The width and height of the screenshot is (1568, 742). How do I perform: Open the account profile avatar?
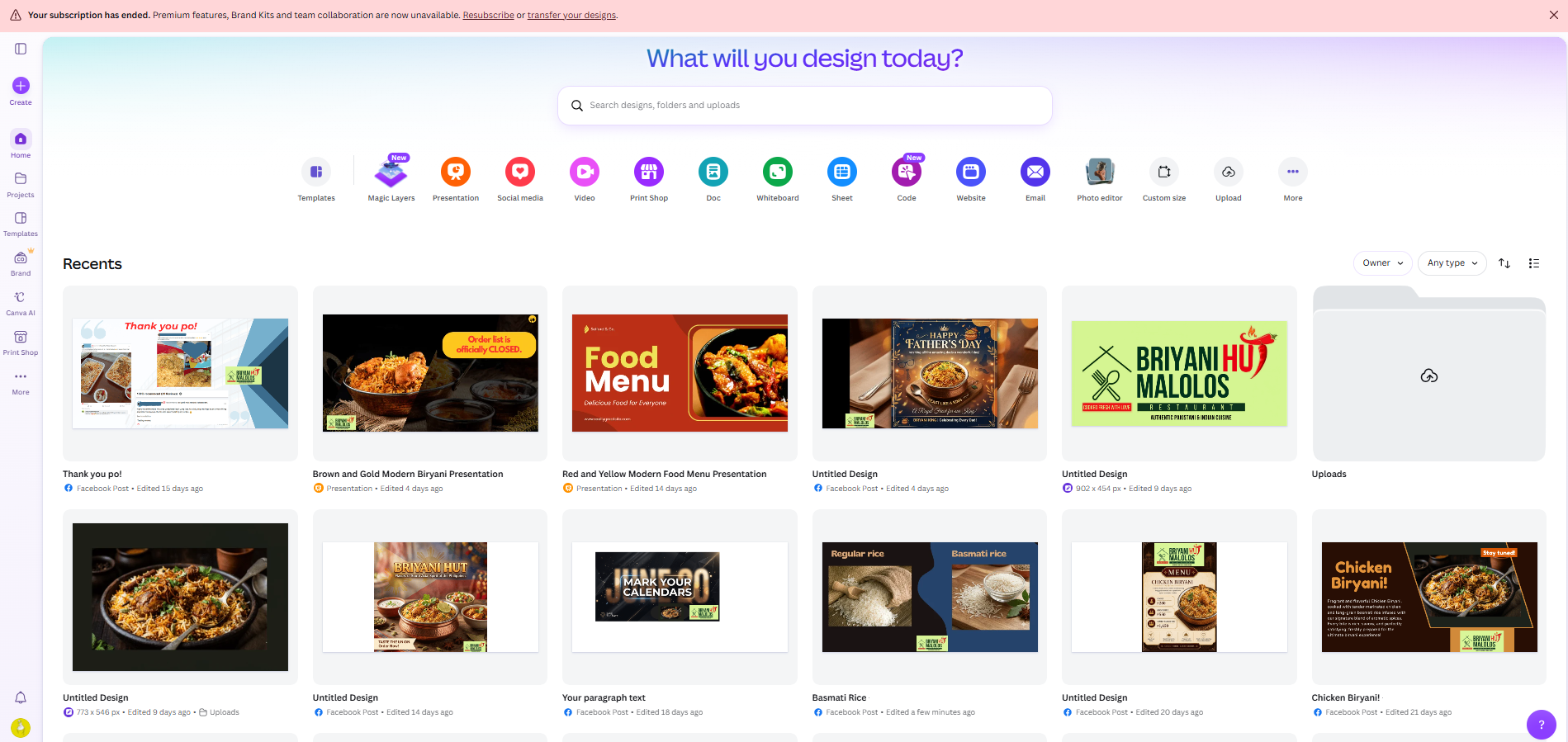(21, 728)
